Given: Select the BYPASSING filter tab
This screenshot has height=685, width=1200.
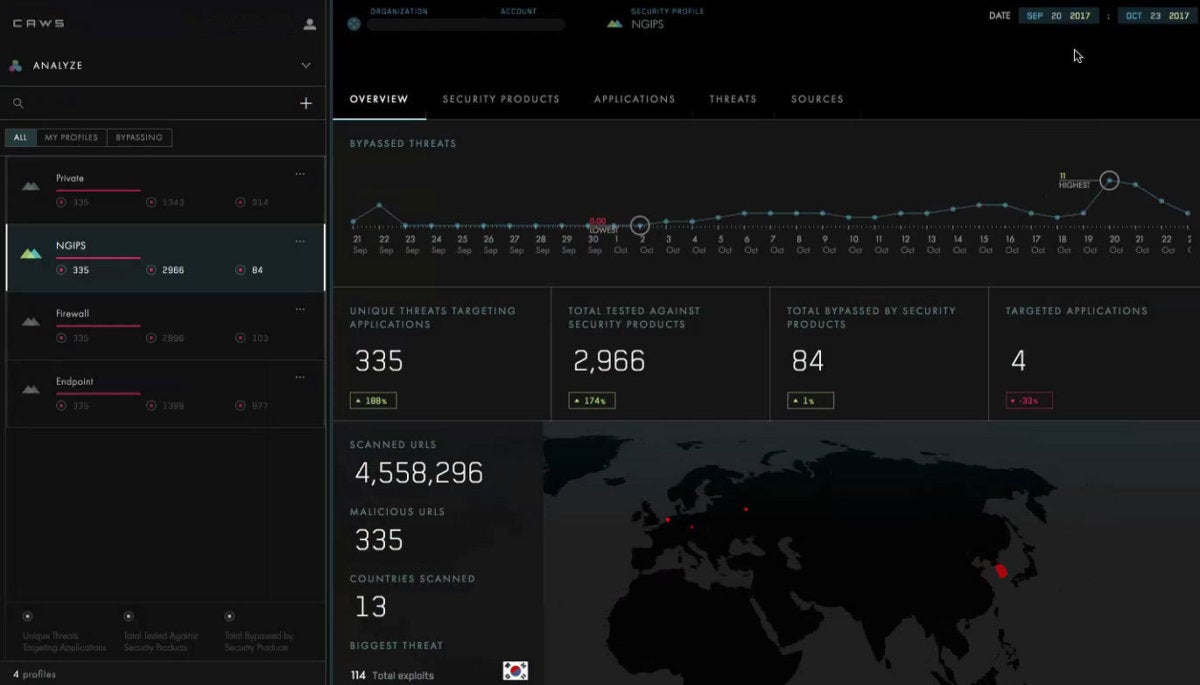Looking at the screenshot, I should tap(139, 138).
